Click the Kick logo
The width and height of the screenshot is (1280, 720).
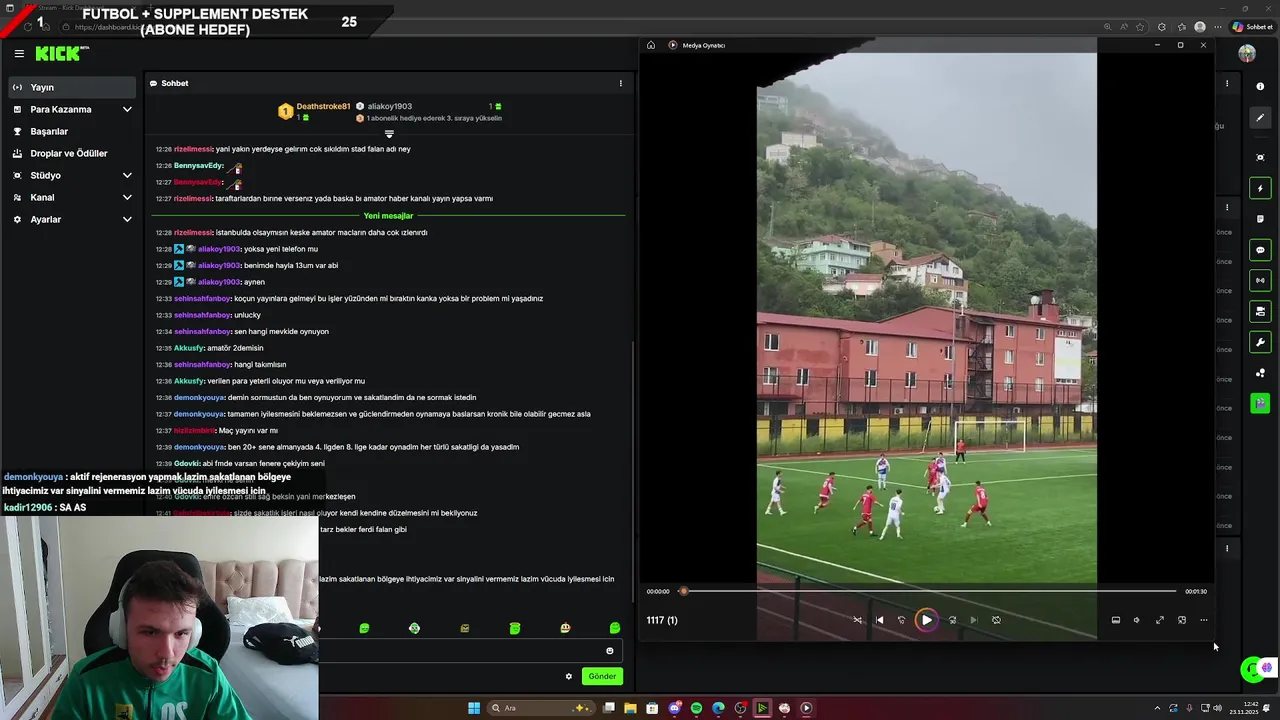pyautogui.click(x=60, y=54)
